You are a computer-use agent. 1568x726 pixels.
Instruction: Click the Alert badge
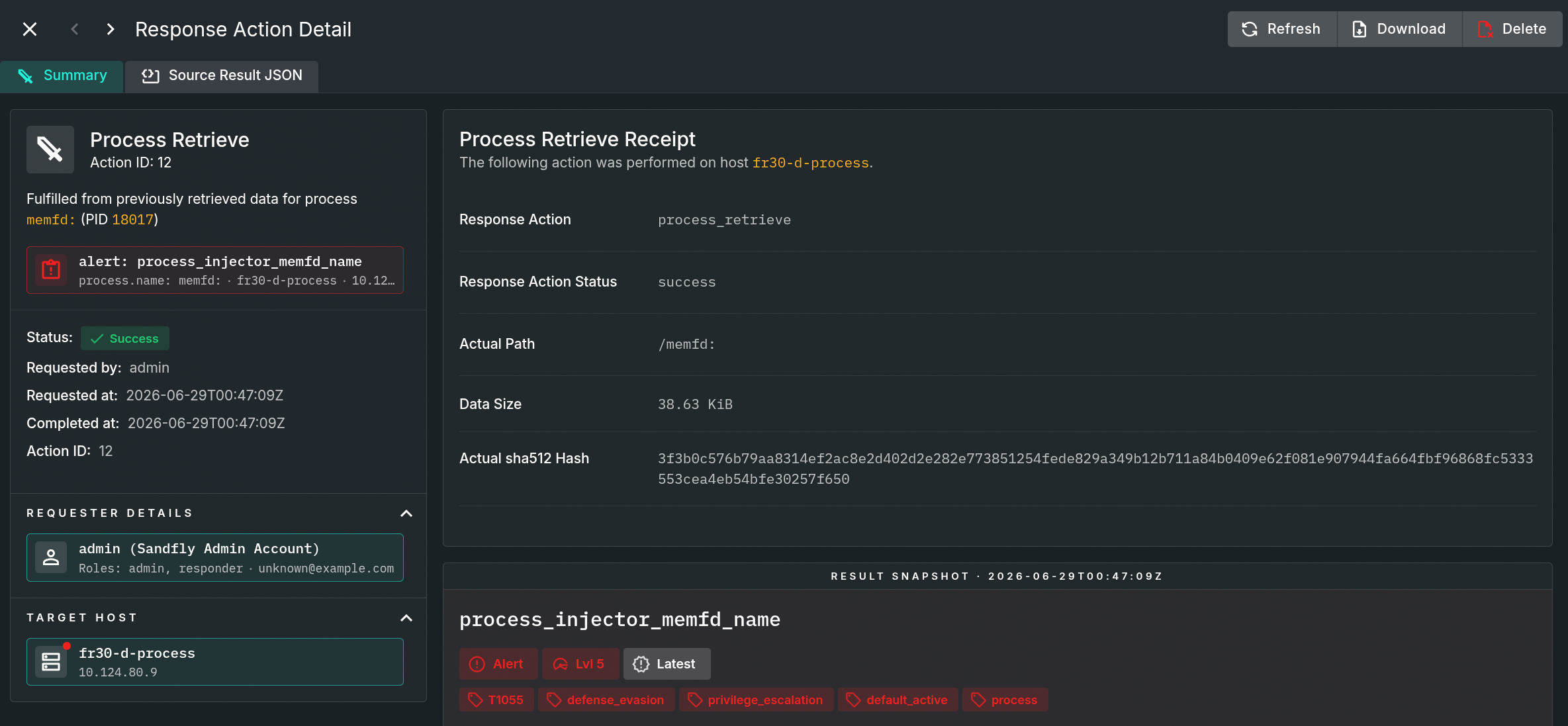click(498, 664)
